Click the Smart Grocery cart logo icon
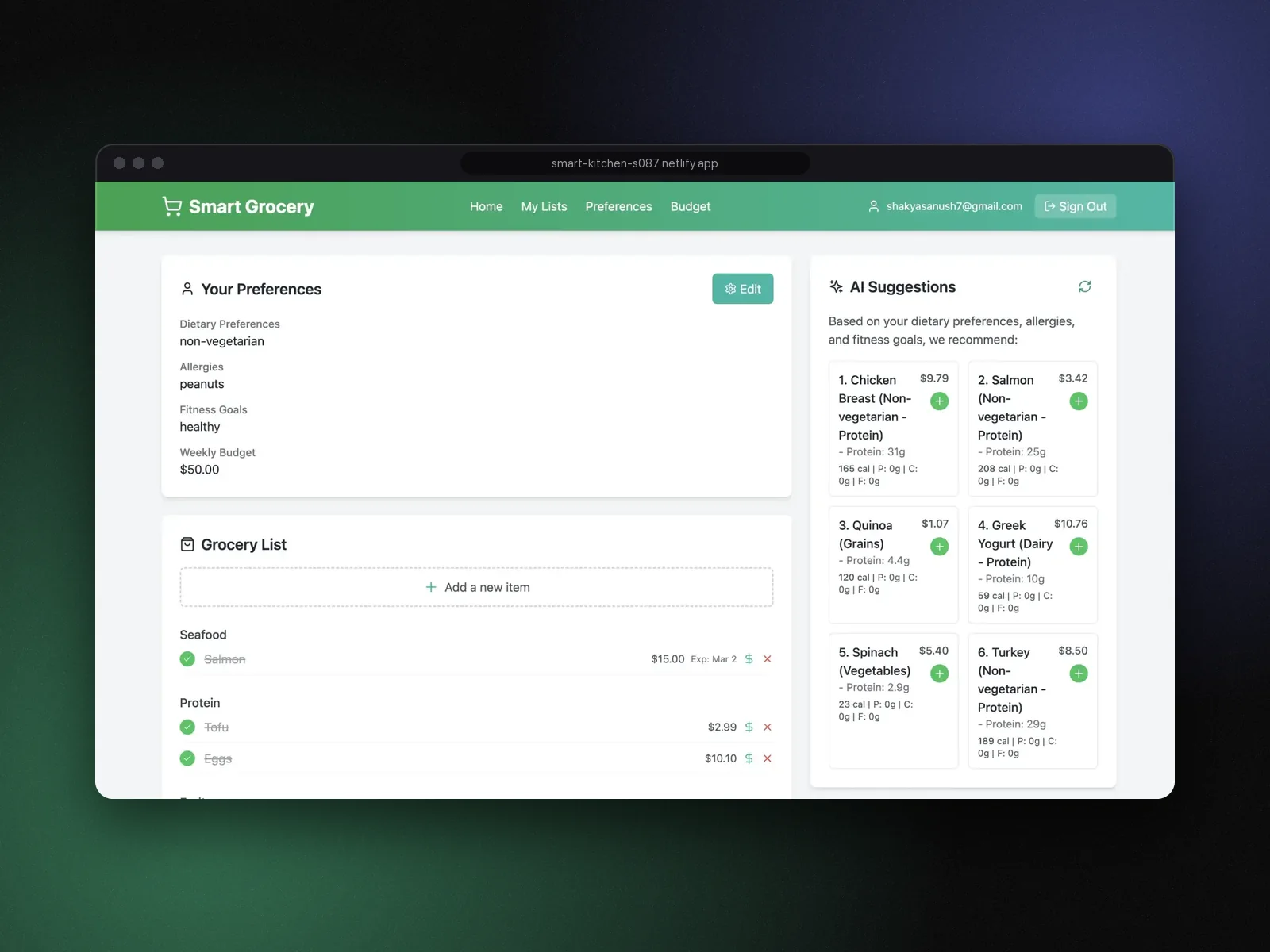Screen dimensions: 1270x952 [x=171, y=206]
